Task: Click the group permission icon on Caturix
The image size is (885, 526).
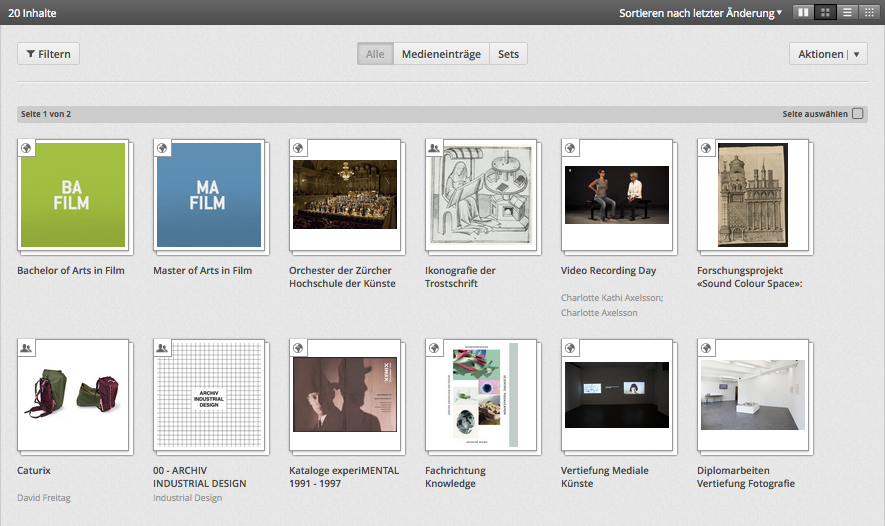Action: coord(26,348)
